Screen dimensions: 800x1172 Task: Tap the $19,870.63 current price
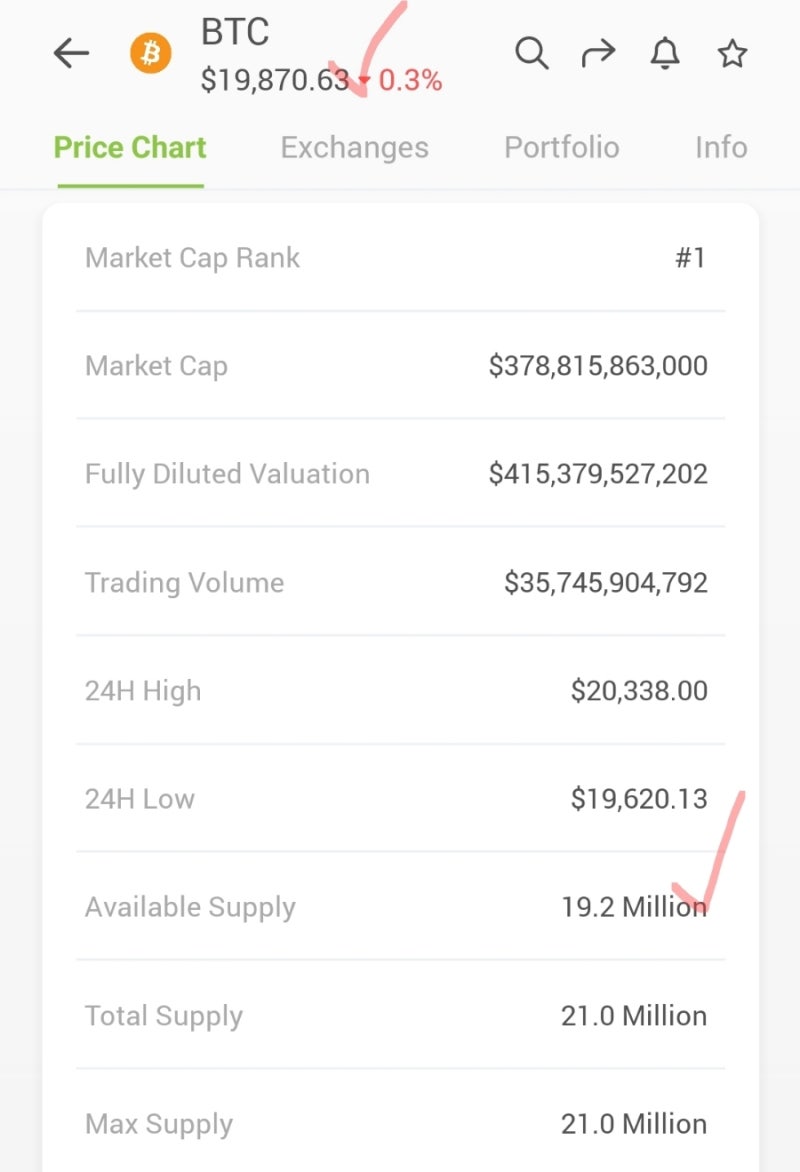[x=275, y=80]
